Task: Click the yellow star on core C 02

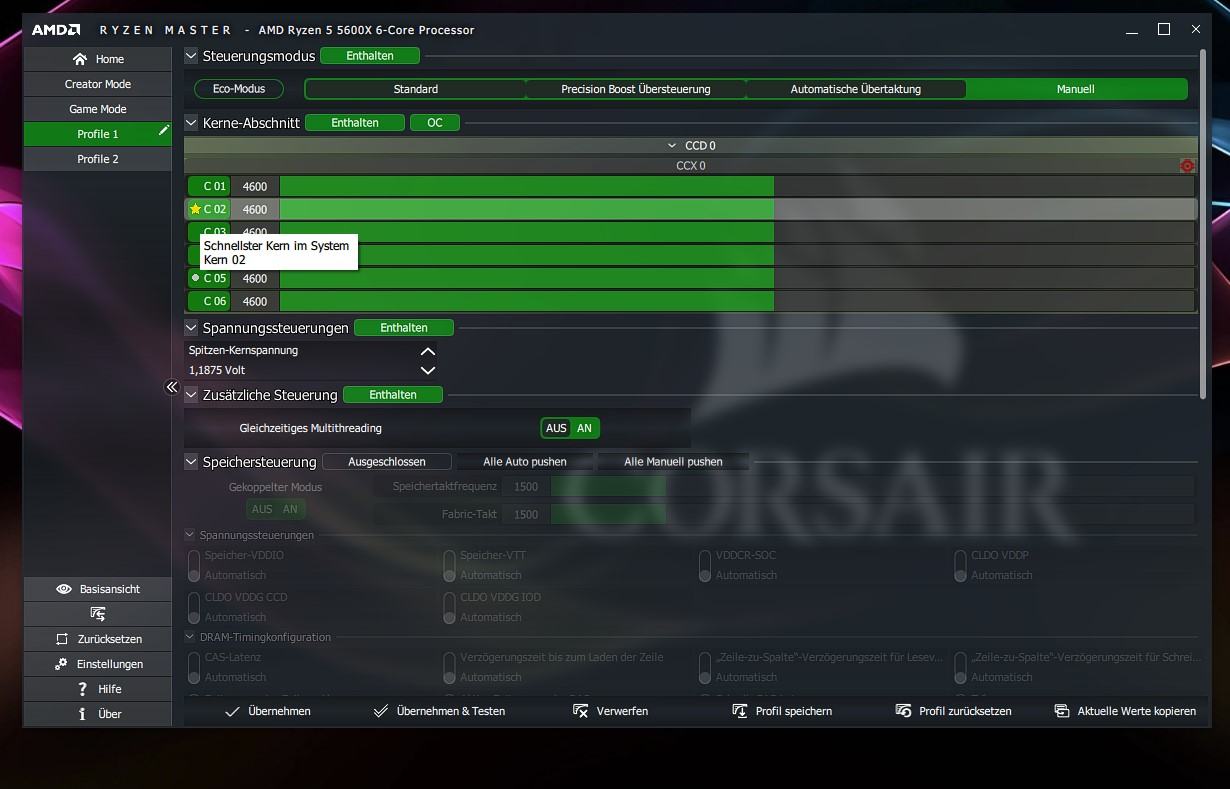Action: pyautogui.click(x=195, y=209)
